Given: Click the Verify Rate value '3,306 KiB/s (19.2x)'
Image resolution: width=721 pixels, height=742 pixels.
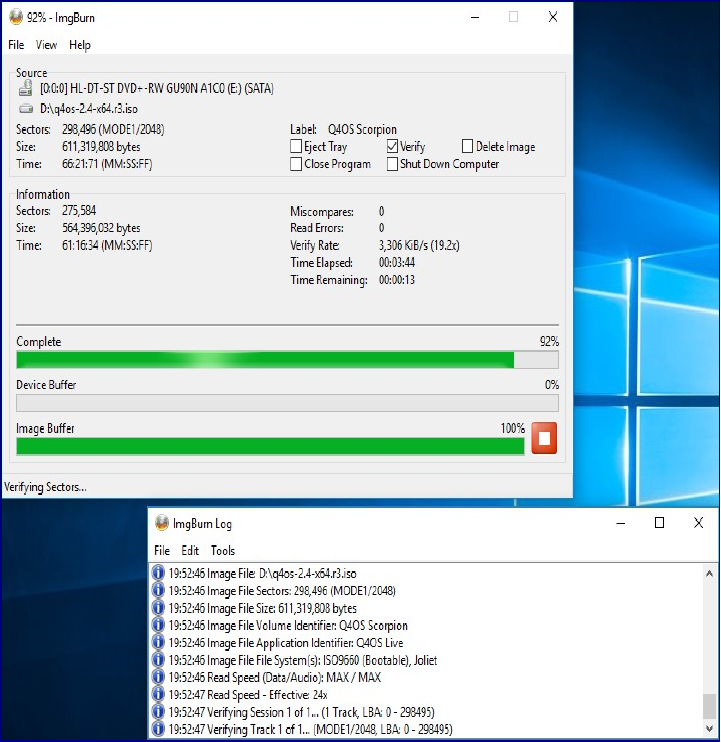Looking at the screenshot, I should (x=419, y=245).
